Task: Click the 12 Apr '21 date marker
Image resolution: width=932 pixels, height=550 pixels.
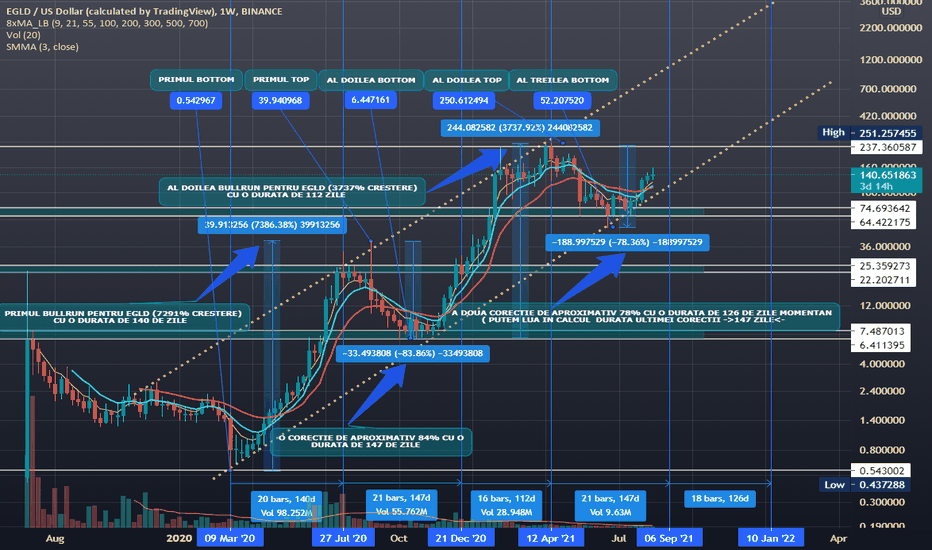Action: click(x=550, y=538)
